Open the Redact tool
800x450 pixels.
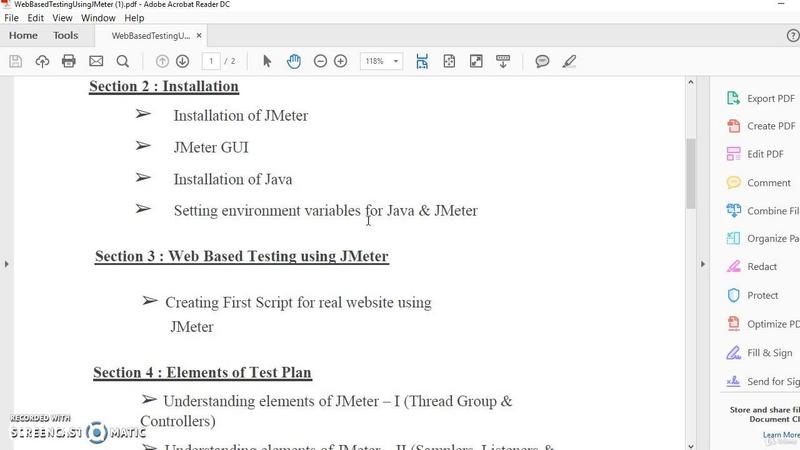[x=752, y=266]
